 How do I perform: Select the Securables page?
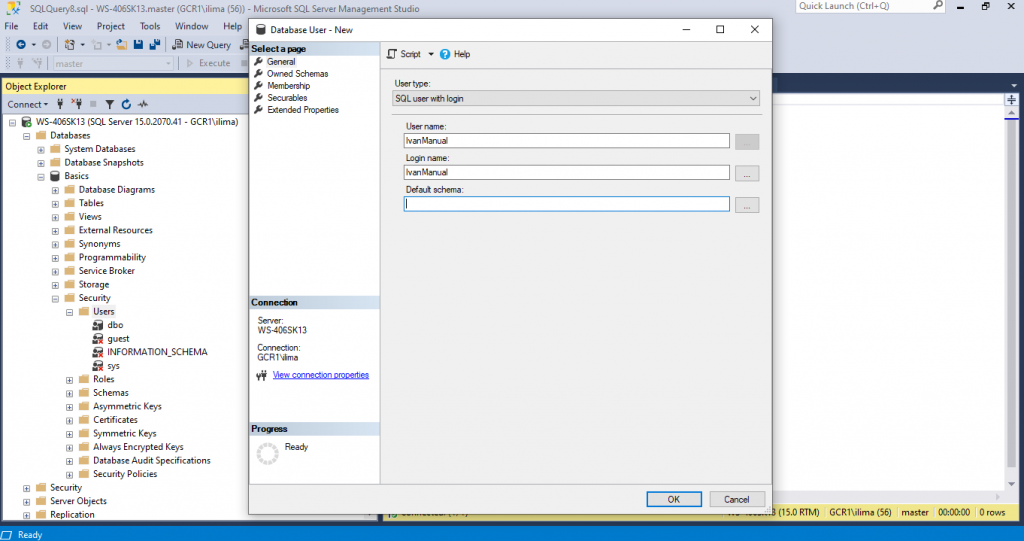(287, 98)
